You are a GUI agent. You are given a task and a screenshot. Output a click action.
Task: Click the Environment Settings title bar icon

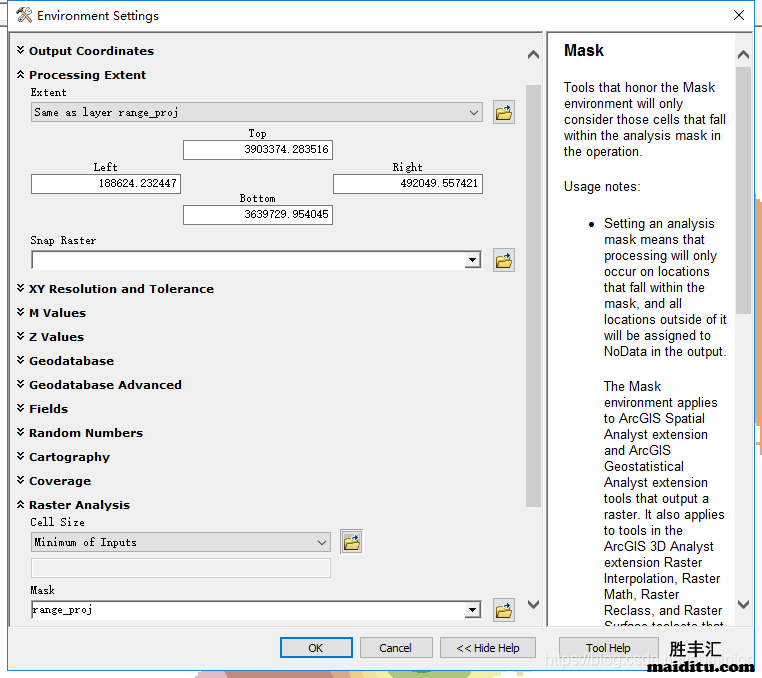coord(24,16)
